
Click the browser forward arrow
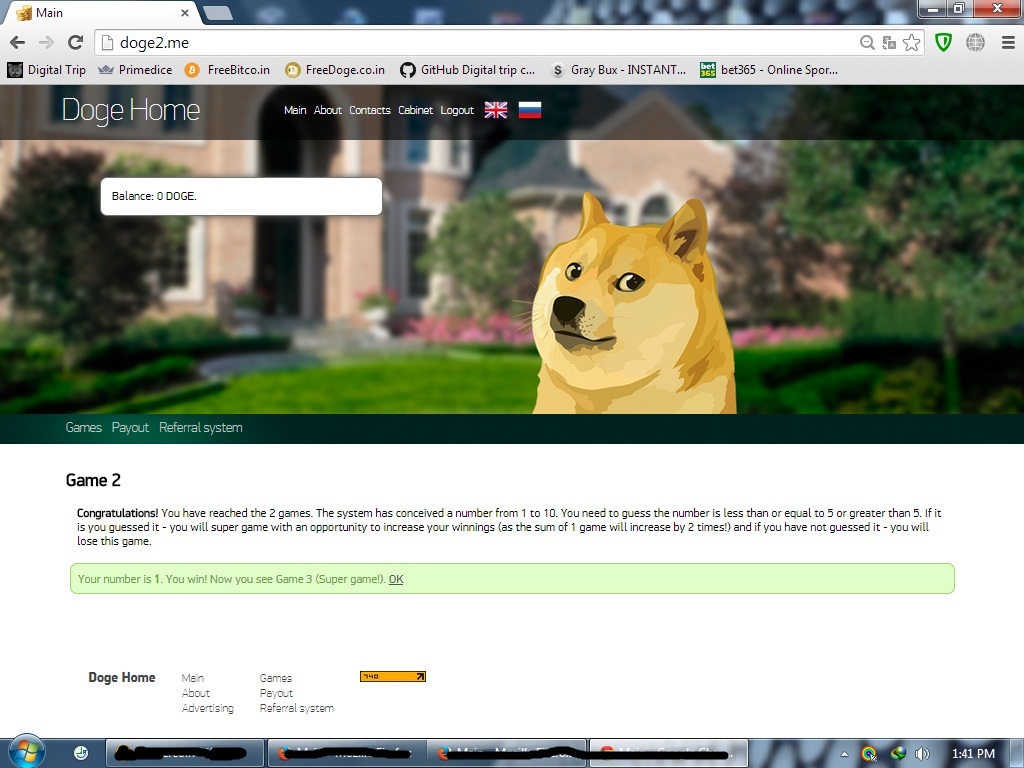[46, 42]
